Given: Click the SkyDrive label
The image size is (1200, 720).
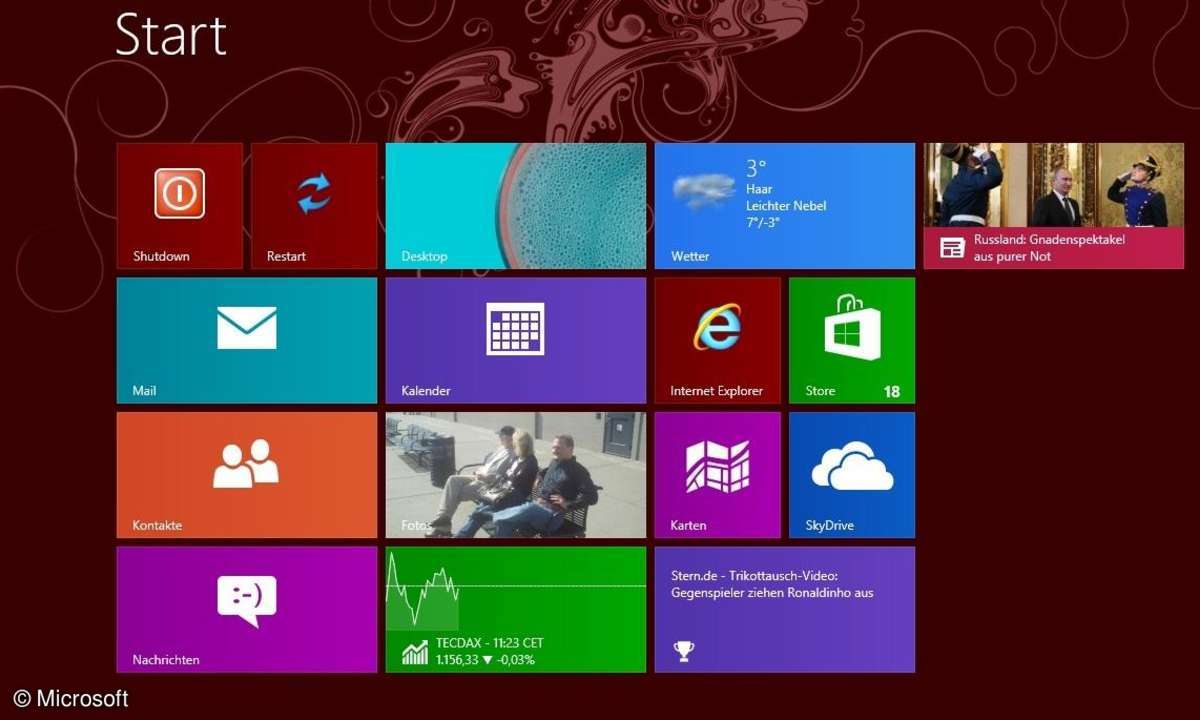Looking at the screenshot, I should [830, 525].
